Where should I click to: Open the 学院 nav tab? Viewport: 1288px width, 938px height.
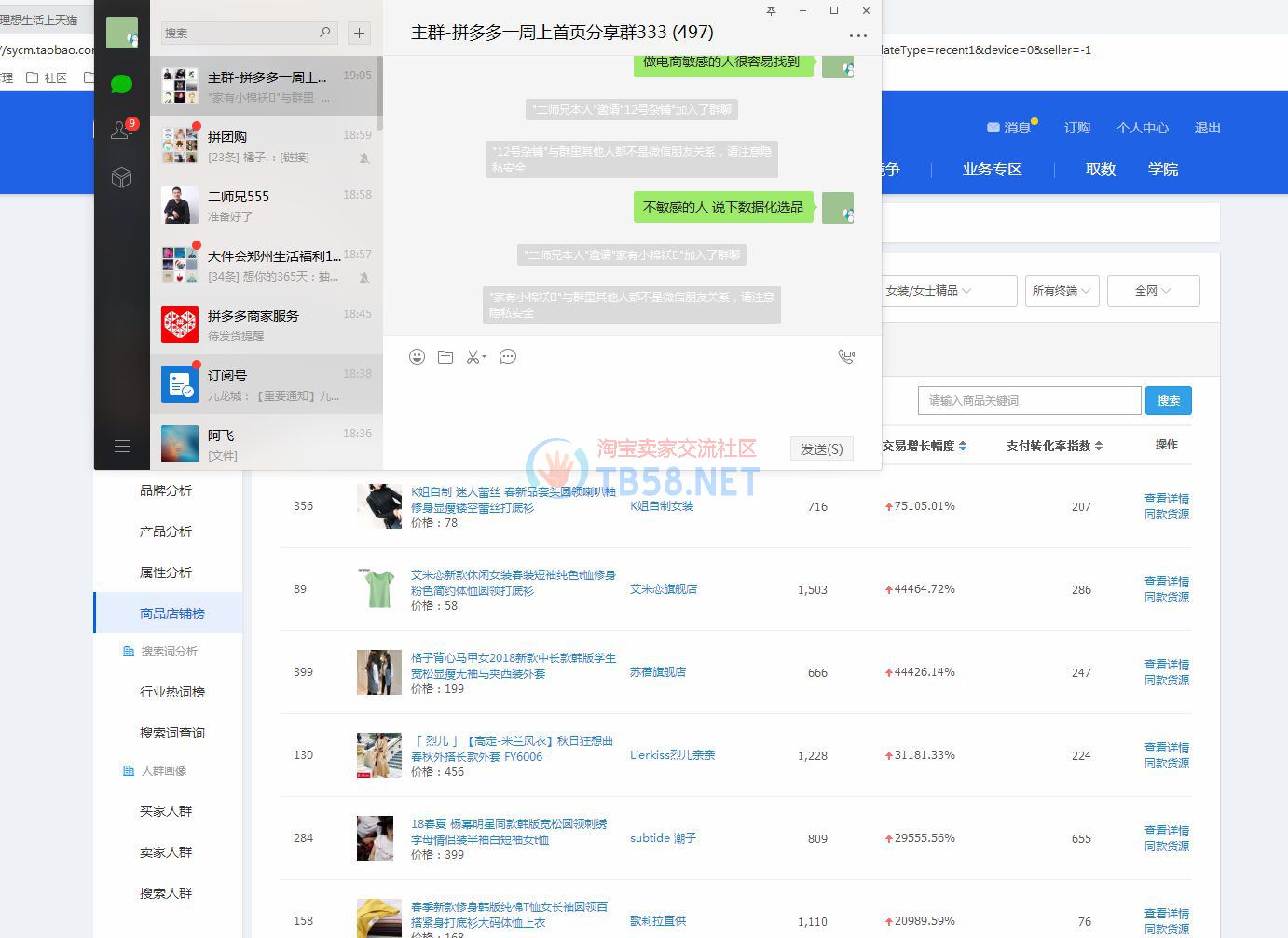pos(1163,170)
